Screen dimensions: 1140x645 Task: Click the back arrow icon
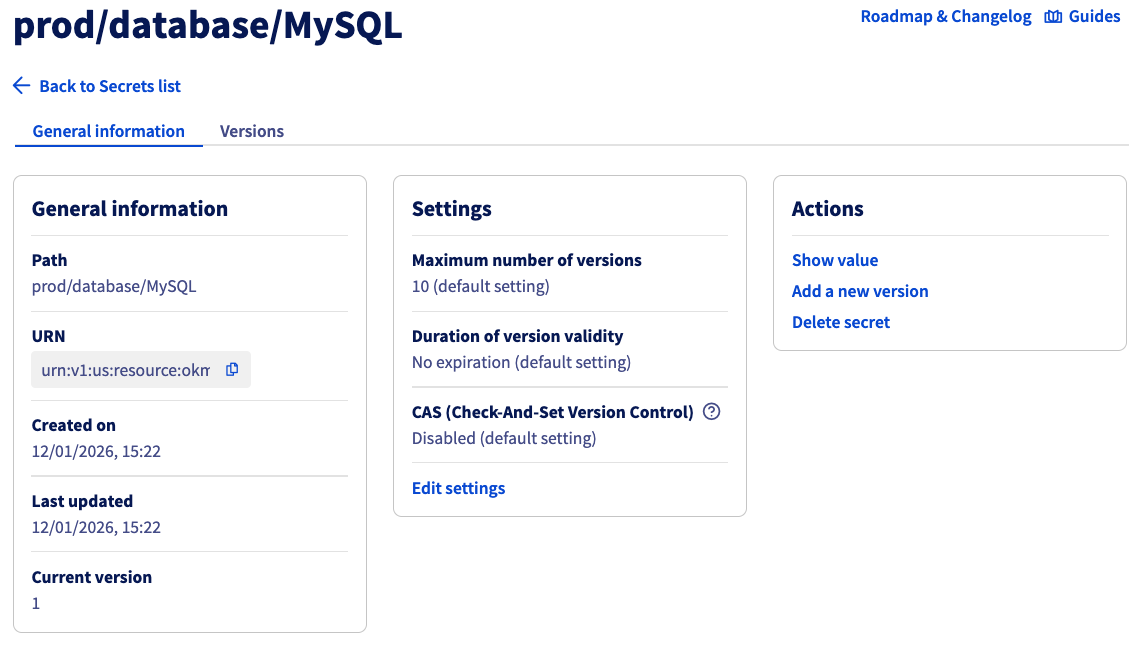[22, 86]
